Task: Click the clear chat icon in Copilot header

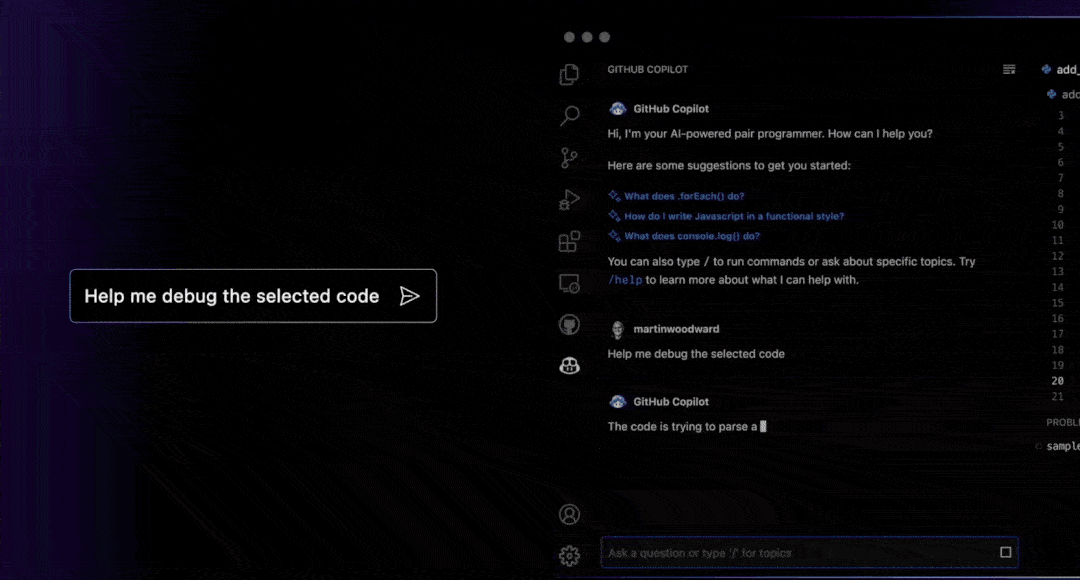Action: [1009, 69]
